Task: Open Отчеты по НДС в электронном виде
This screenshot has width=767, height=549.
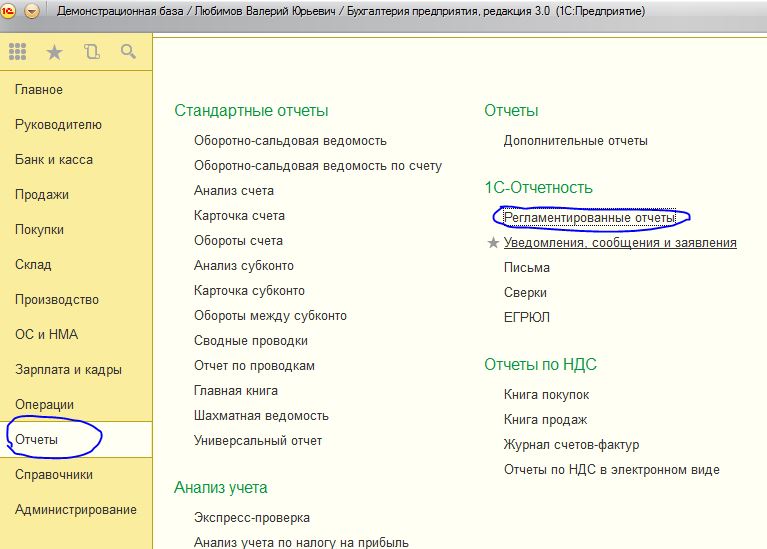Action: [611, 470]
